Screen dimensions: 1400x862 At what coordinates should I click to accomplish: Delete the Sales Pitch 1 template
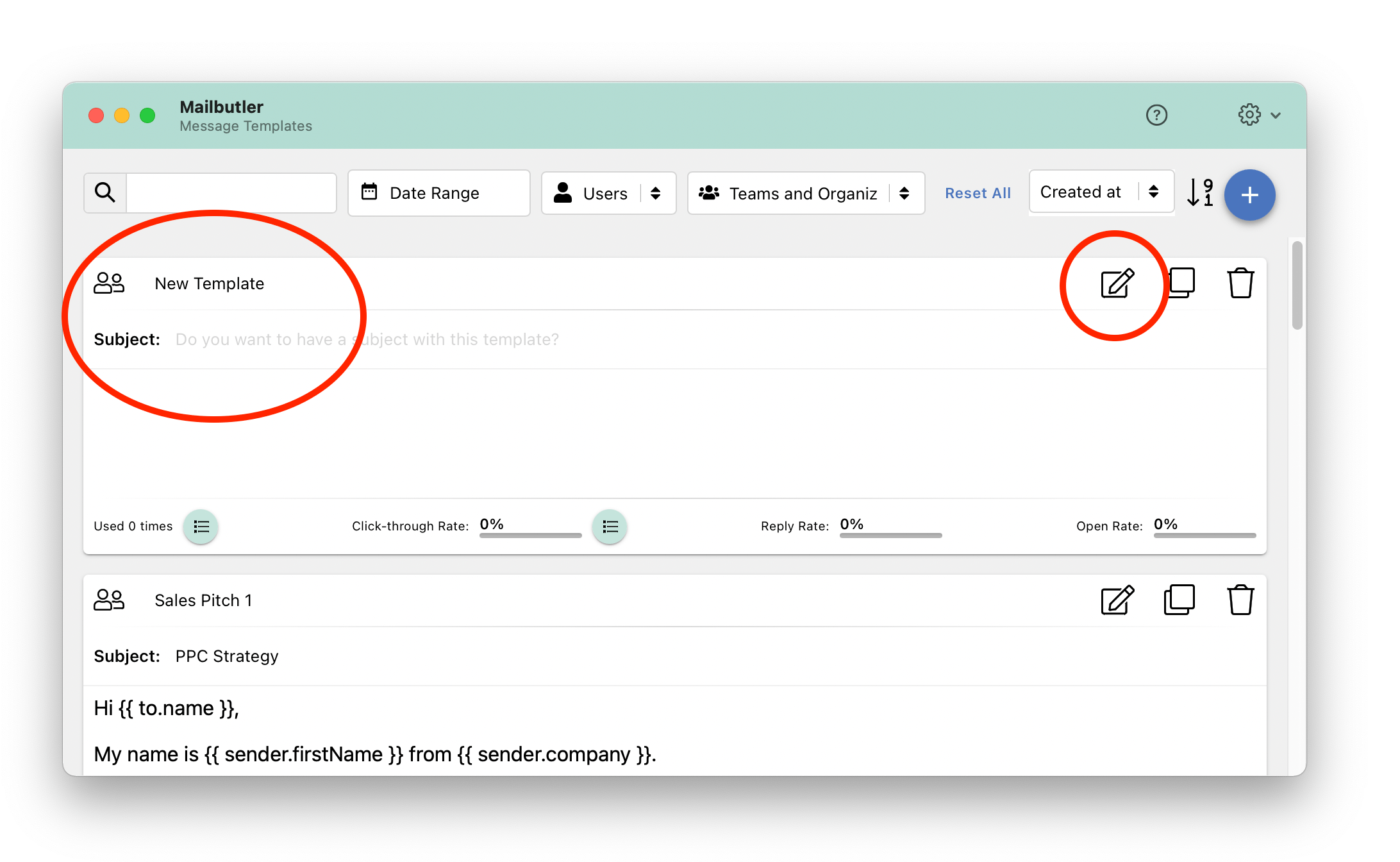pyautogui.click(x=1240, y=600)
